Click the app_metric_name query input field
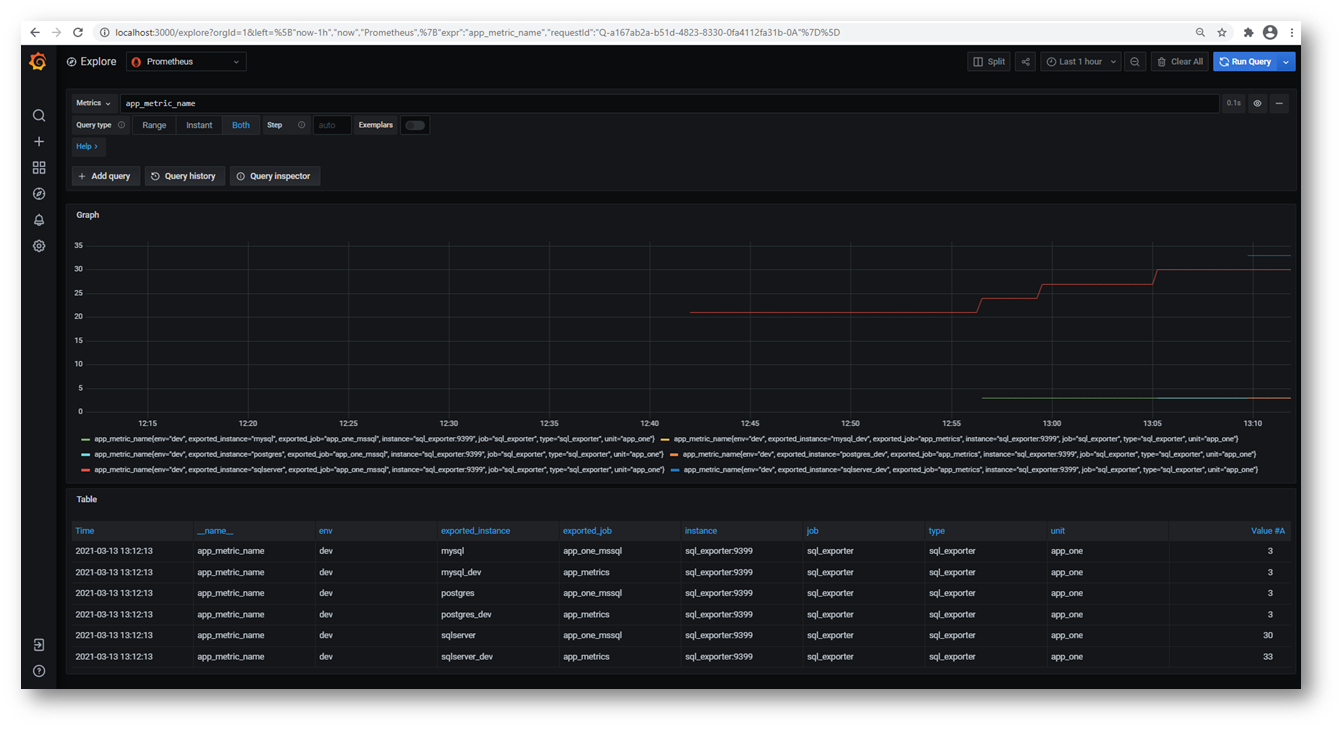Viewport: 1343px width, 731px height. 669,103
